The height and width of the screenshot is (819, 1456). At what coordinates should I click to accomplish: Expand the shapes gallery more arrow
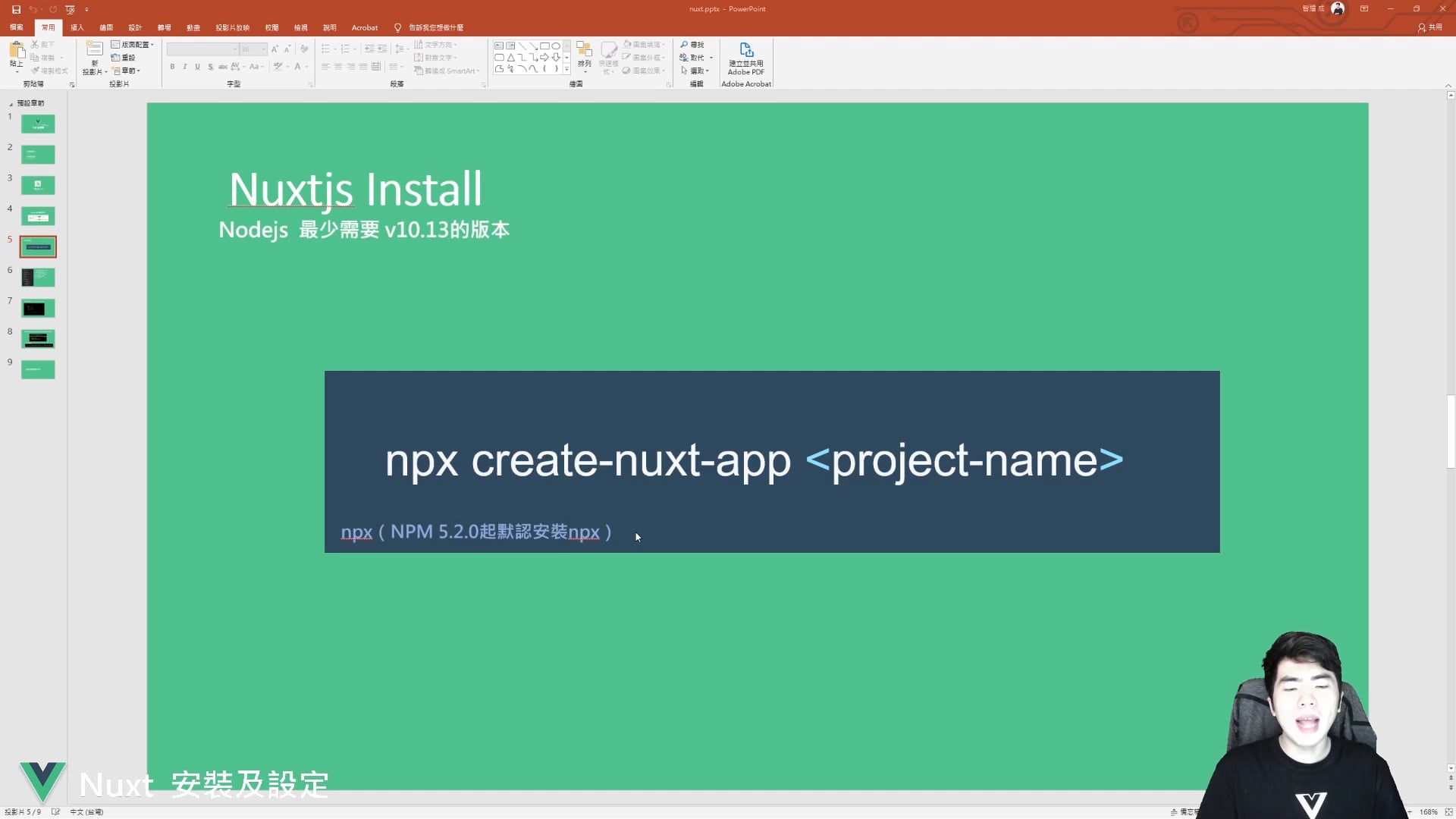[566, 70]
